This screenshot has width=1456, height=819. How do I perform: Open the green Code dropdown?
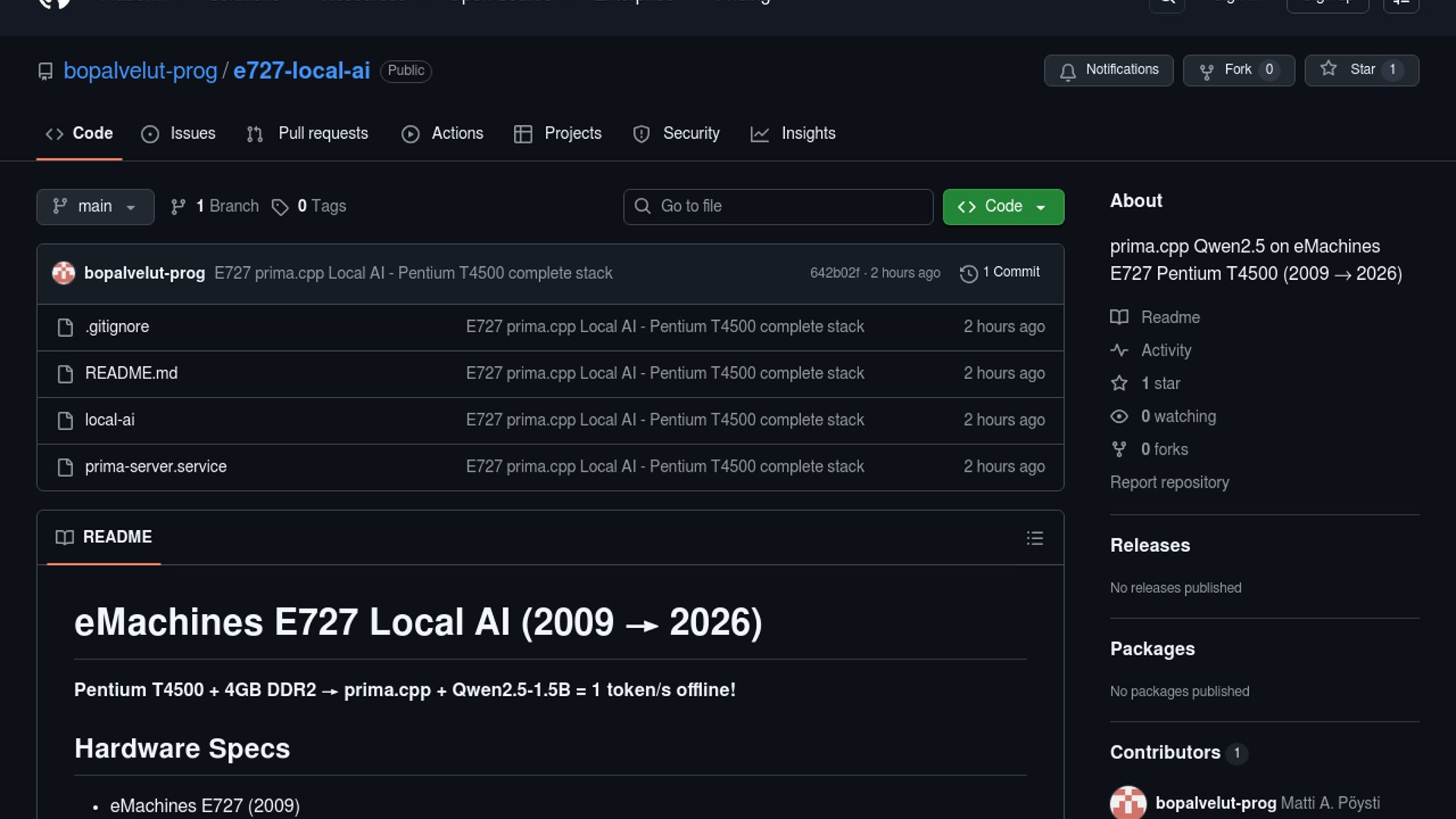[1003, 207]
